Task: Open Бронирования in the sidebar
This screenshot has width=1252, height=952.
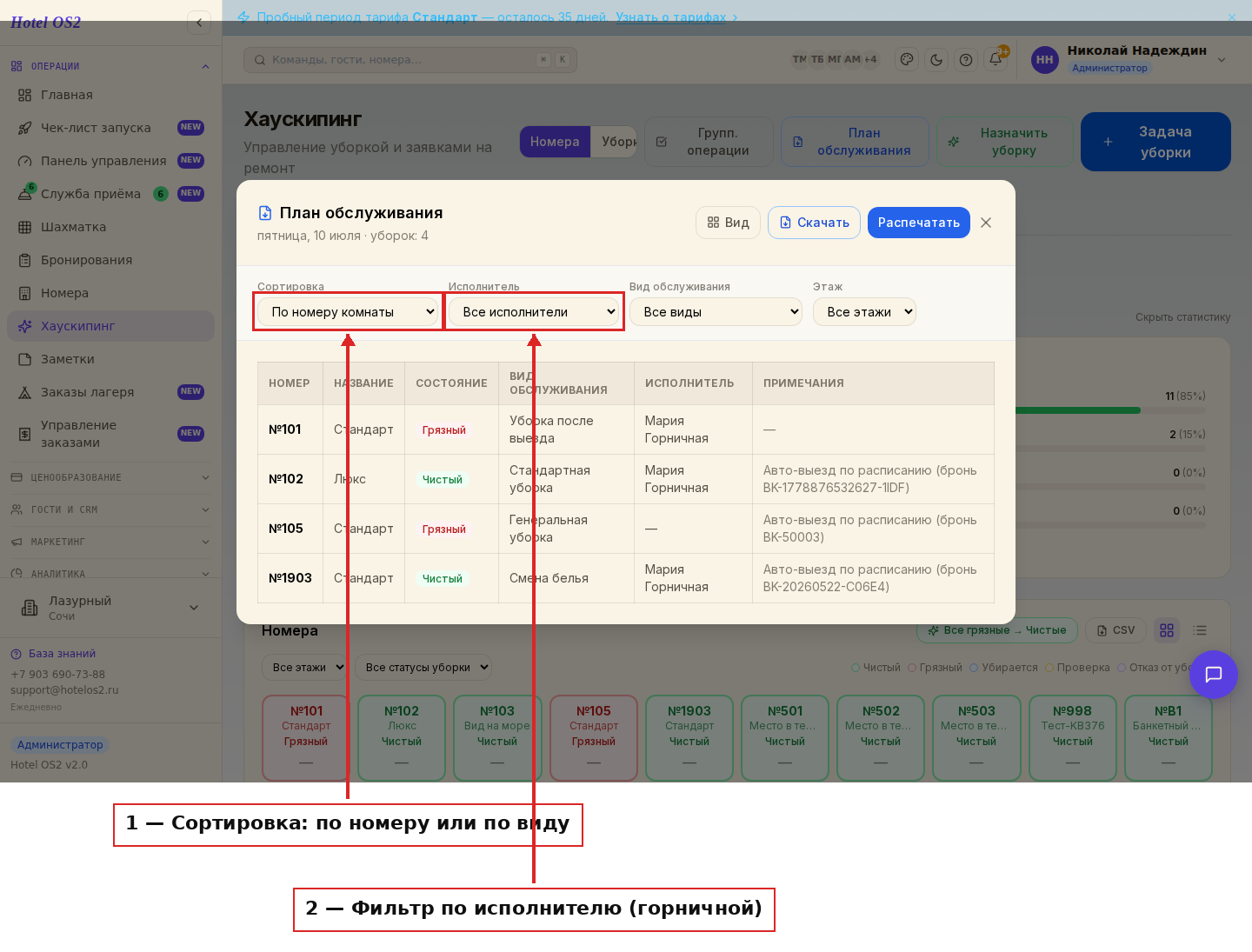Action: point(110,260)
